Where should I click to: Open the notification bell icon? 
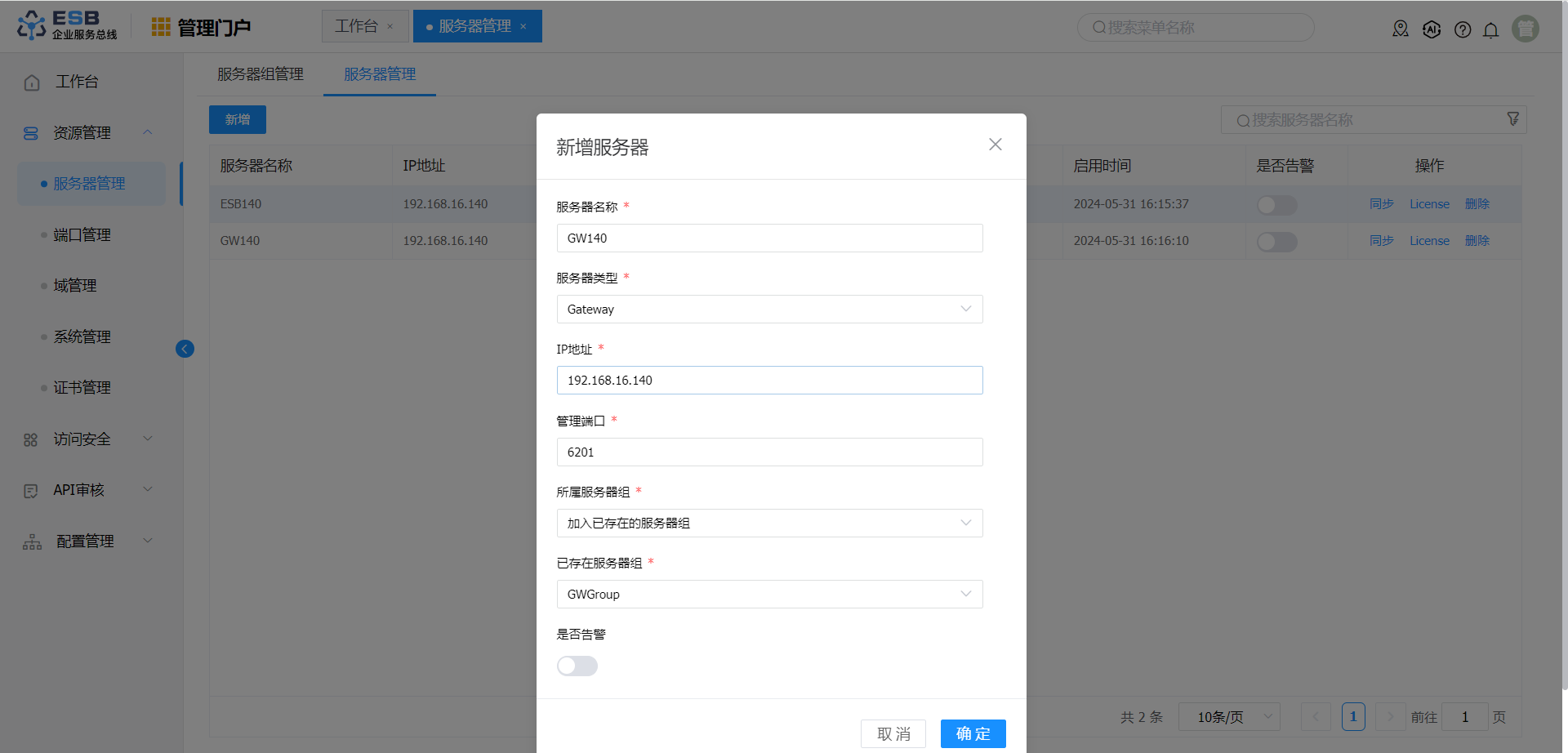click(1491, 30)
